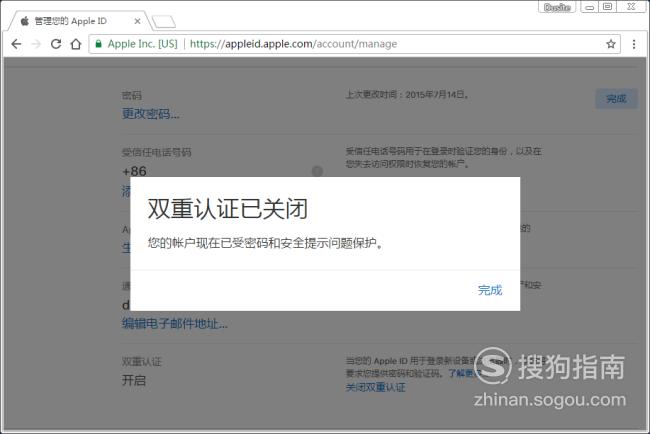Click 编辑电子邮件地址... link

click(175, 323)
